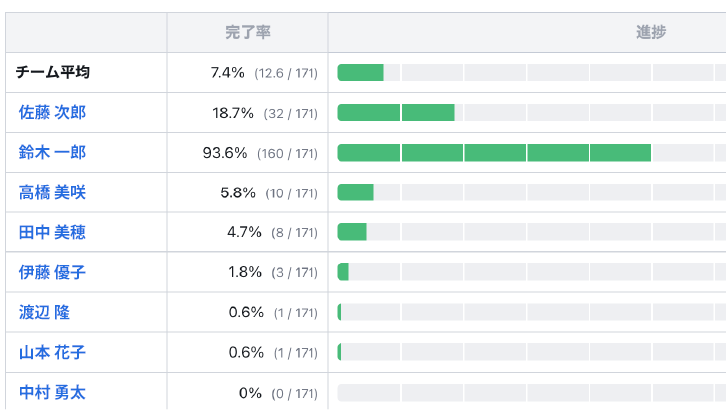The width and height of the screenshot is (726, 410).
Task: Click 田中 美穂's green progress bar
Action: 352,233
